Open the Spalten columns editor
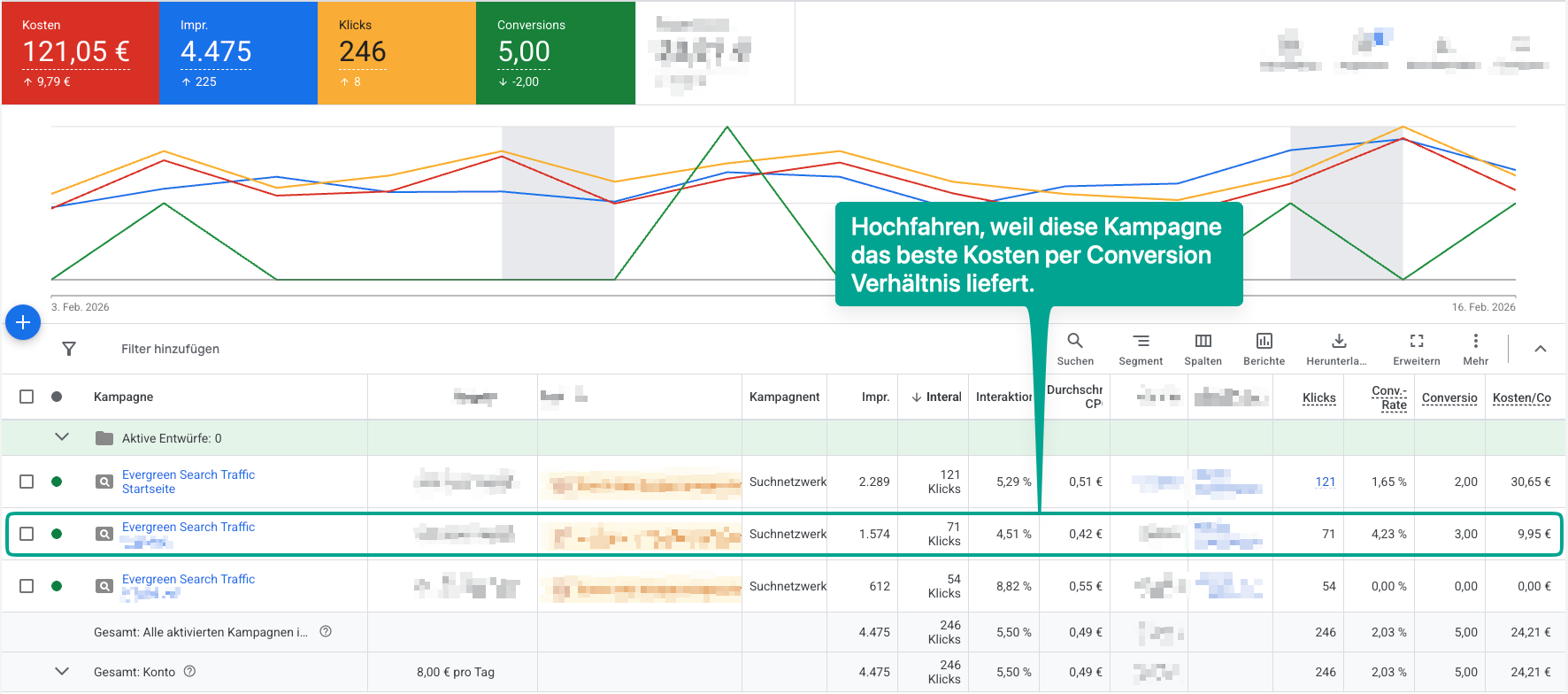The width and height of the screenshot is (1568, 694). coord(1203,349)
